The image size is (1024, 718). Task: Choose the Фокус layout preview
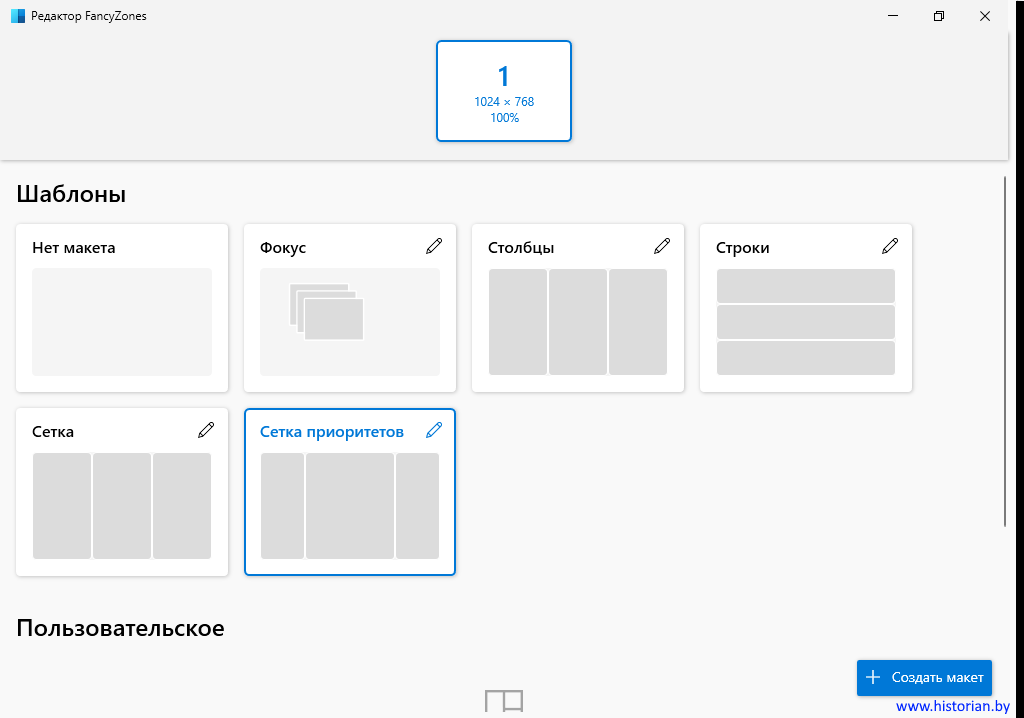[350, 321]
